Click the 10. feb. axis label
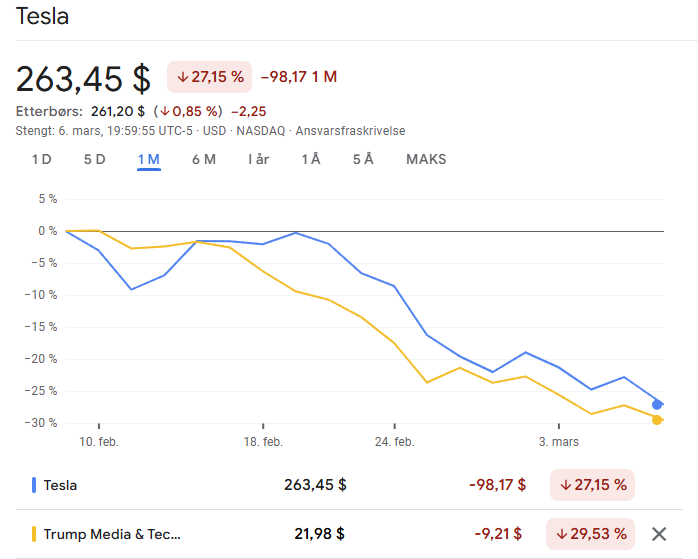Viewport: 698px width, 559px height. coord(99,442)
